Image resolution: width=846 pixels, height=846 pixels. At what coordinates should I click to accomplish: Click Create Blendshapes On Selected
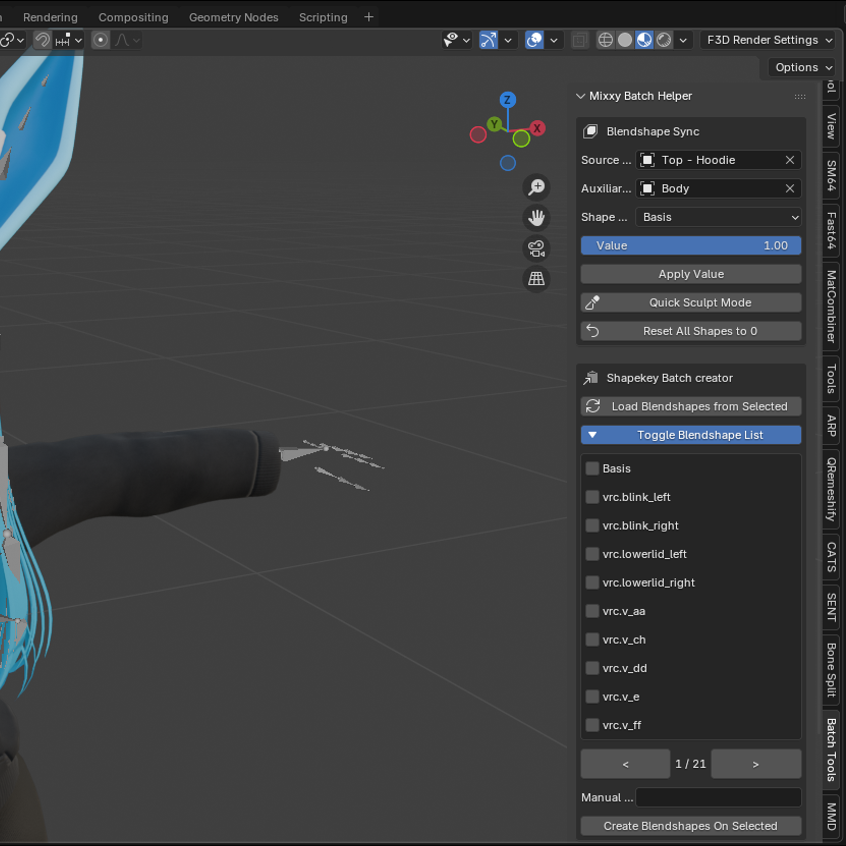[x=691, y=826]
